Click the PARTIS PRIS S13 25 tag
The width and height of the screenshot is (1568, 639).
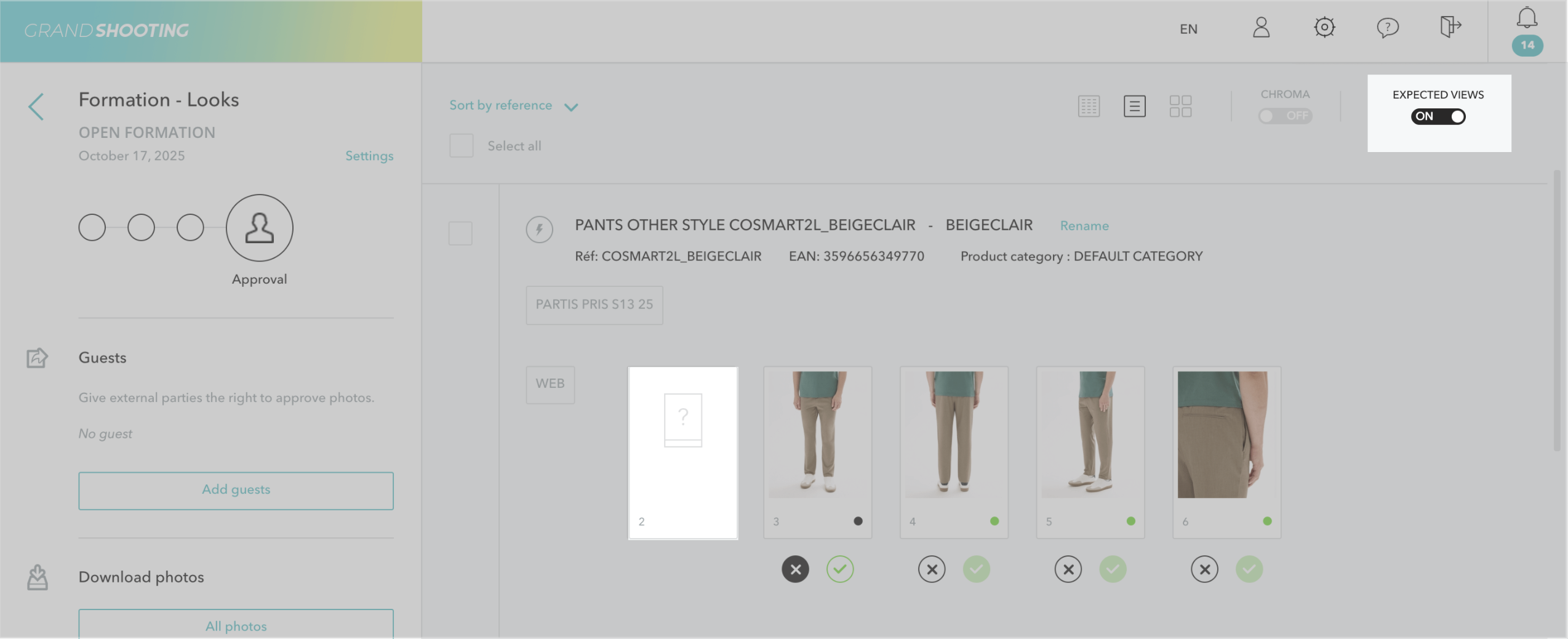[x=594, y=305]
